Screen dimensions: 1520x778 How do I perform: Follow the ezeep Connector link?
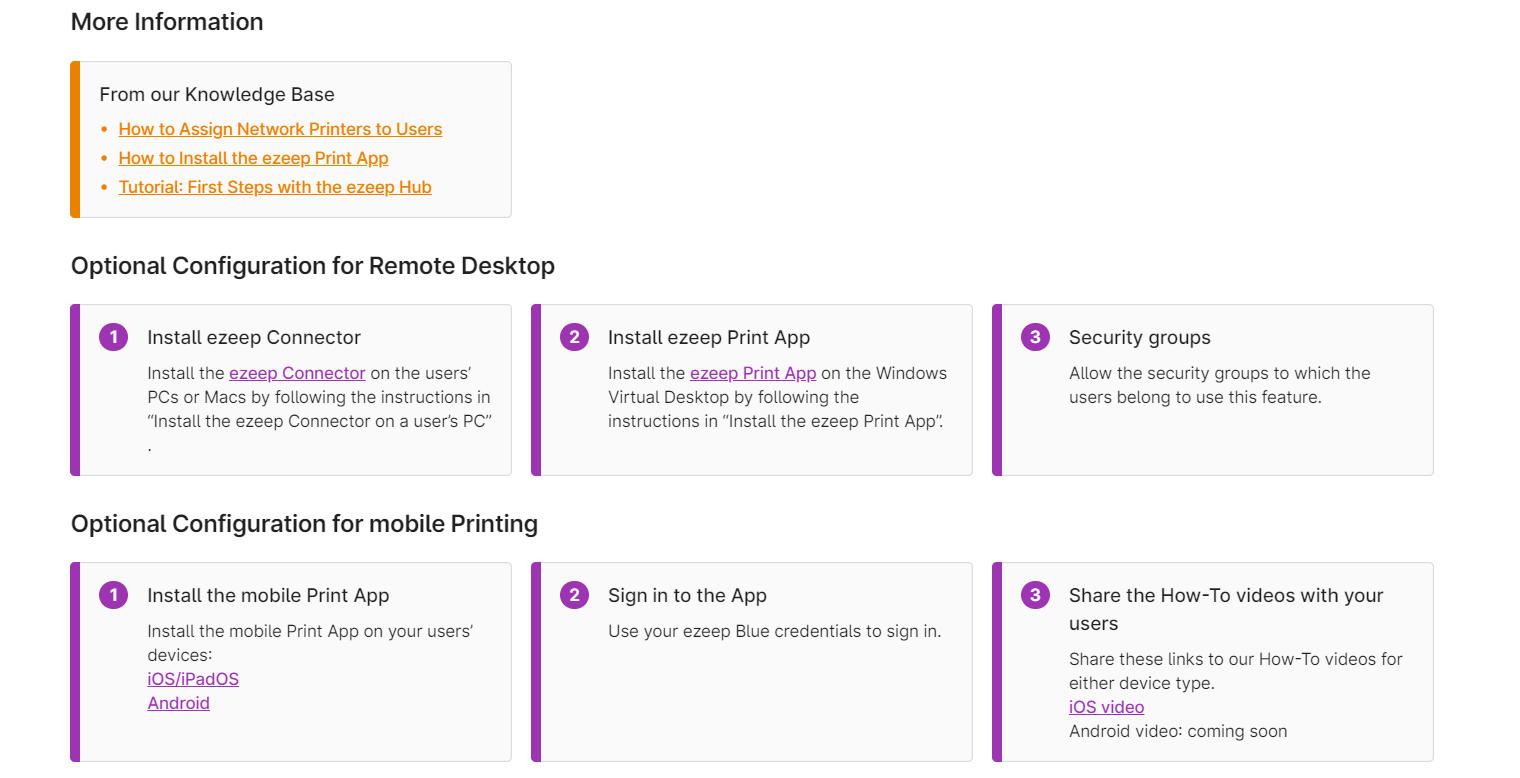[297, 373]
